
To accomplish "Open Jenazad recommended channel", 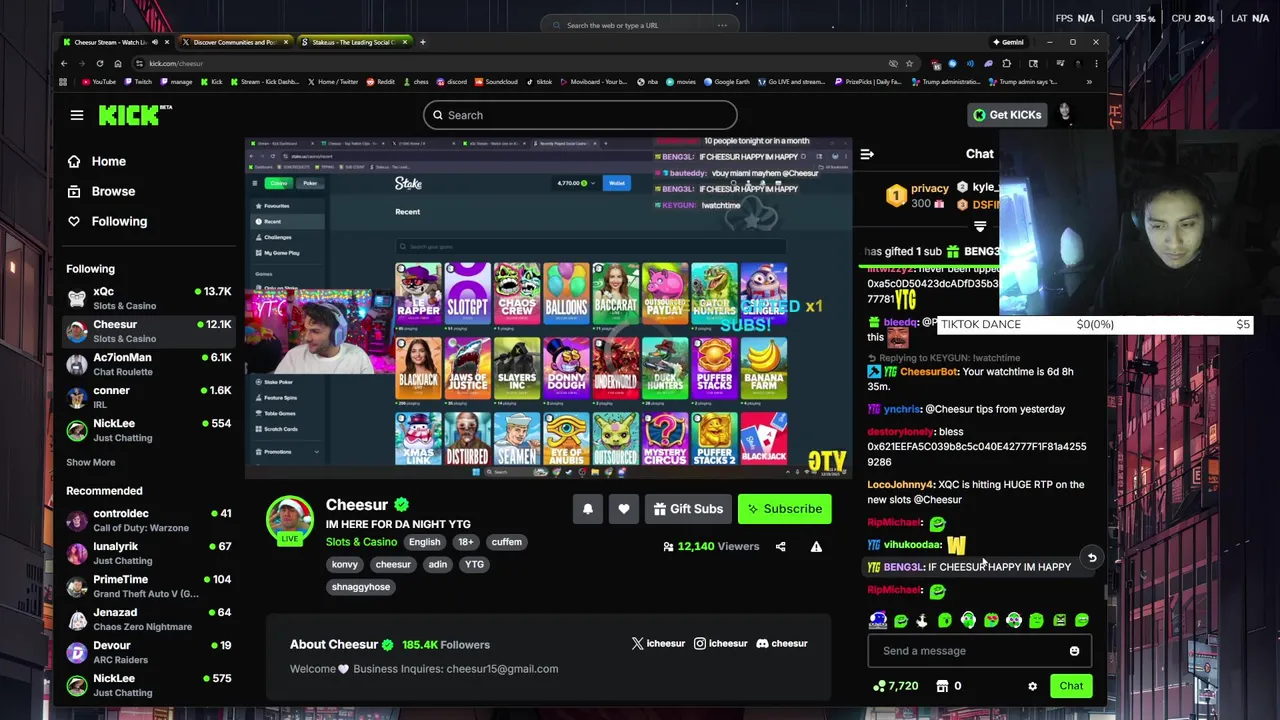I will point(149,619).
